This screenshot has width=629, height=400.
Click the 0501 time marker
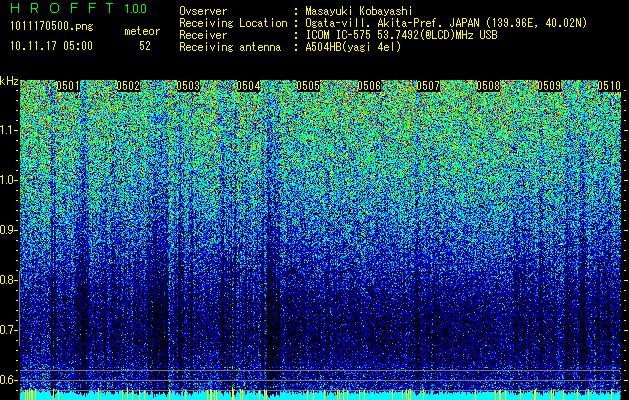[68, 86]
